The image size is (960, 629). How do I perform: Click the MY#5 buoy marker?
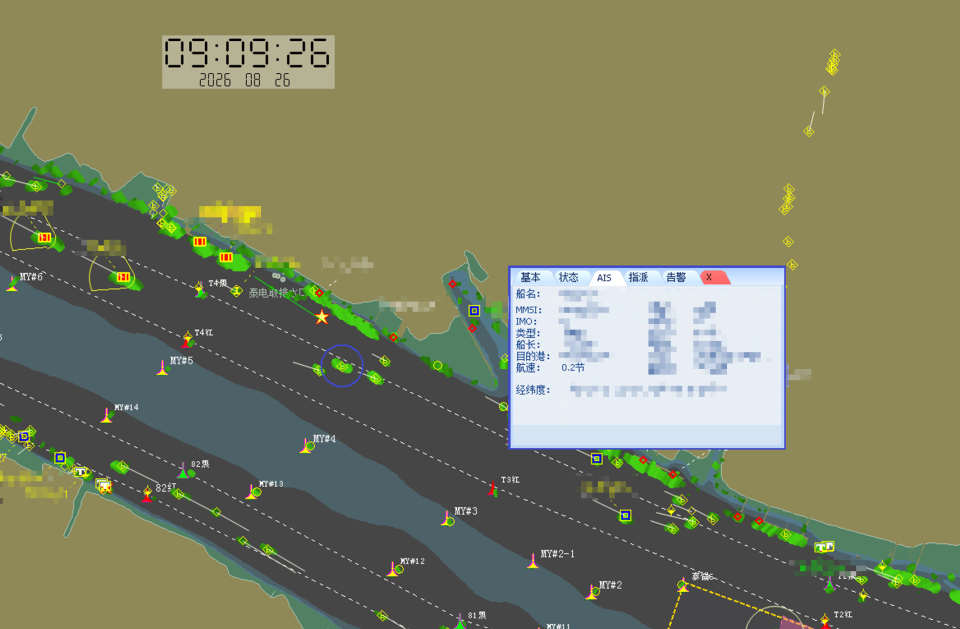click(162, 368)
